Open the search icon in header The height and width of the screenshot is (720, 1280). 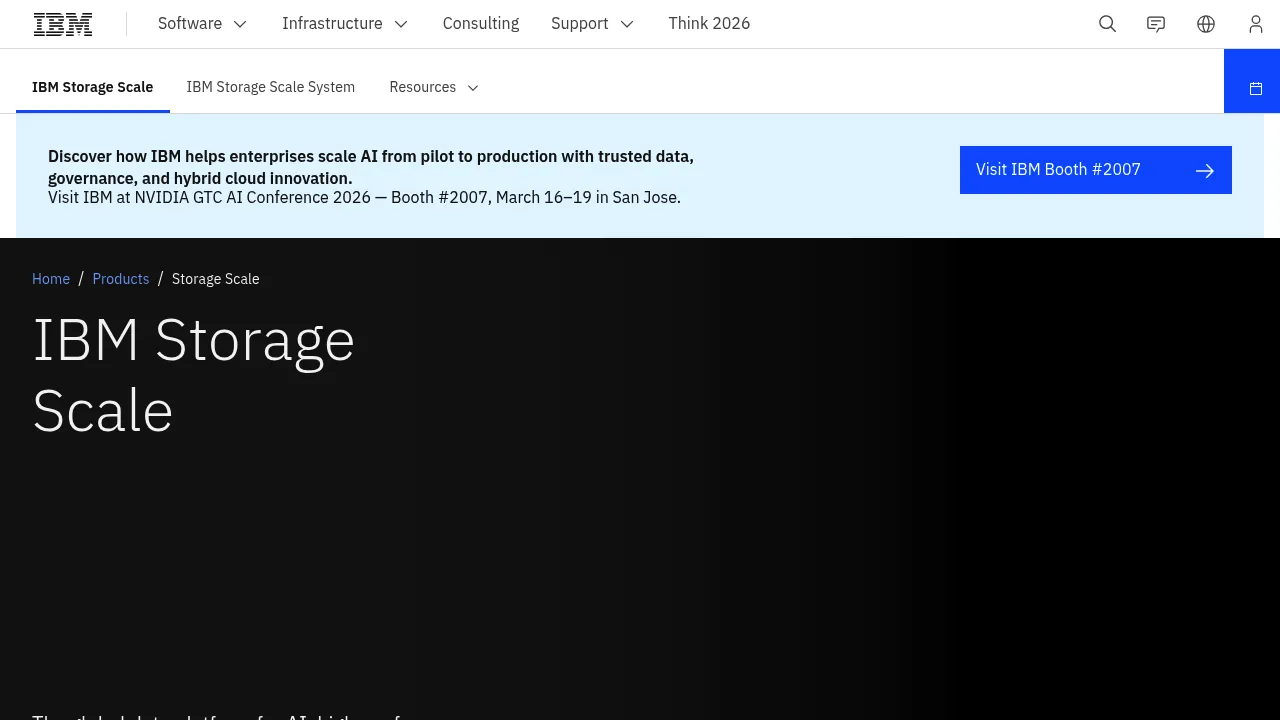(1107, 24)
